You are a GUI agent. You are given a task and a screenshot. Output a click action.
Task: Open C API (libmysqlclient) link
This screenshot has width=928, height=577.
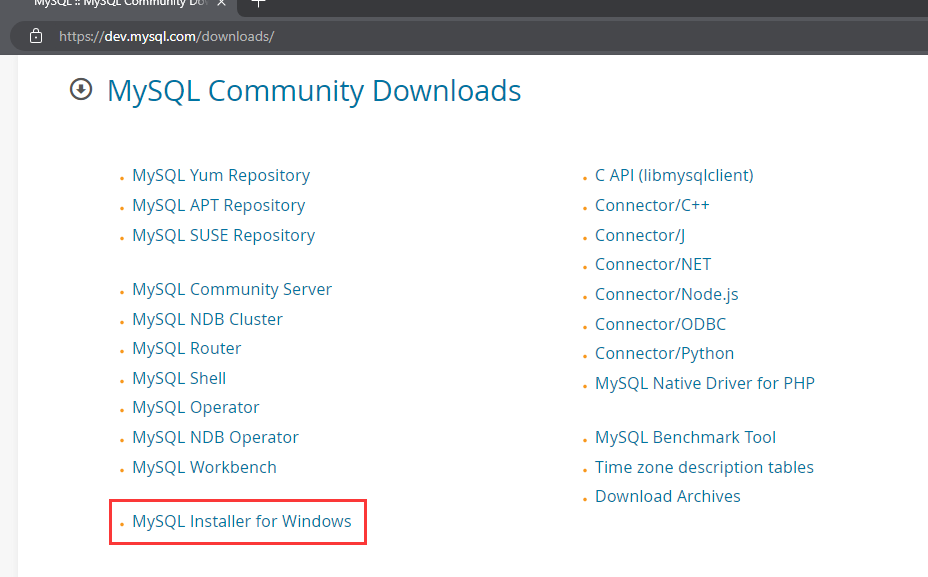tap(673, 175)
